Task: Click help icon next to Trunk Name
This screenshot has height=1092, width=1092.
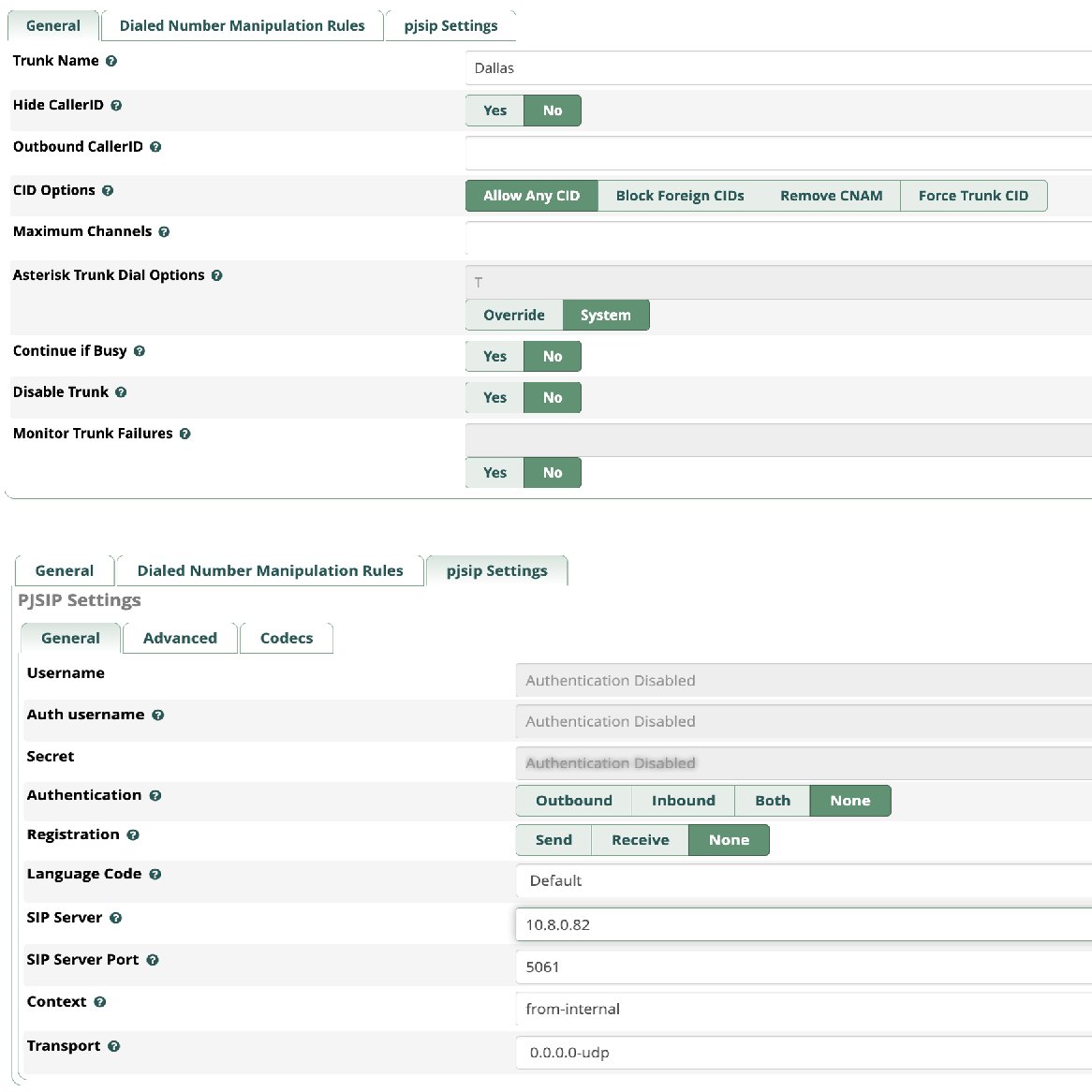Action: [x=111, y=62]
